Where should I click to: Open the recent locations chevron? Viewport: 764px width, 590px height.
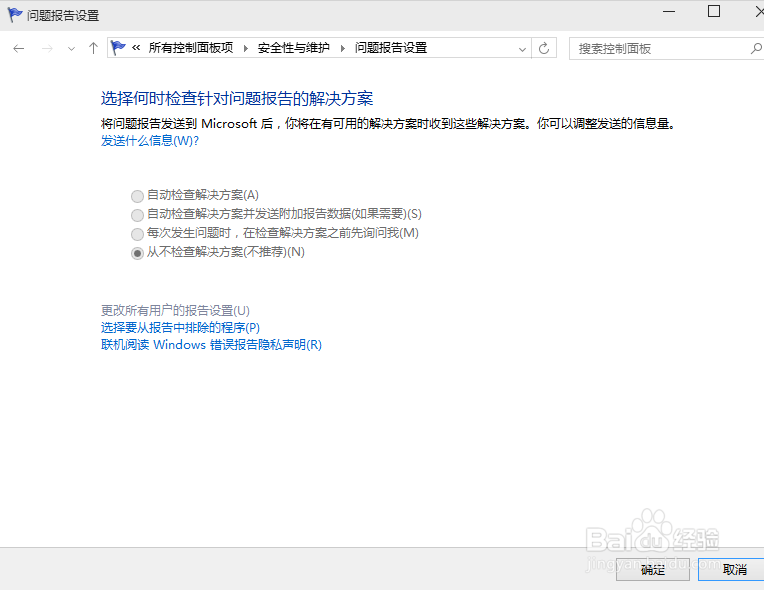tap(71, 49)
